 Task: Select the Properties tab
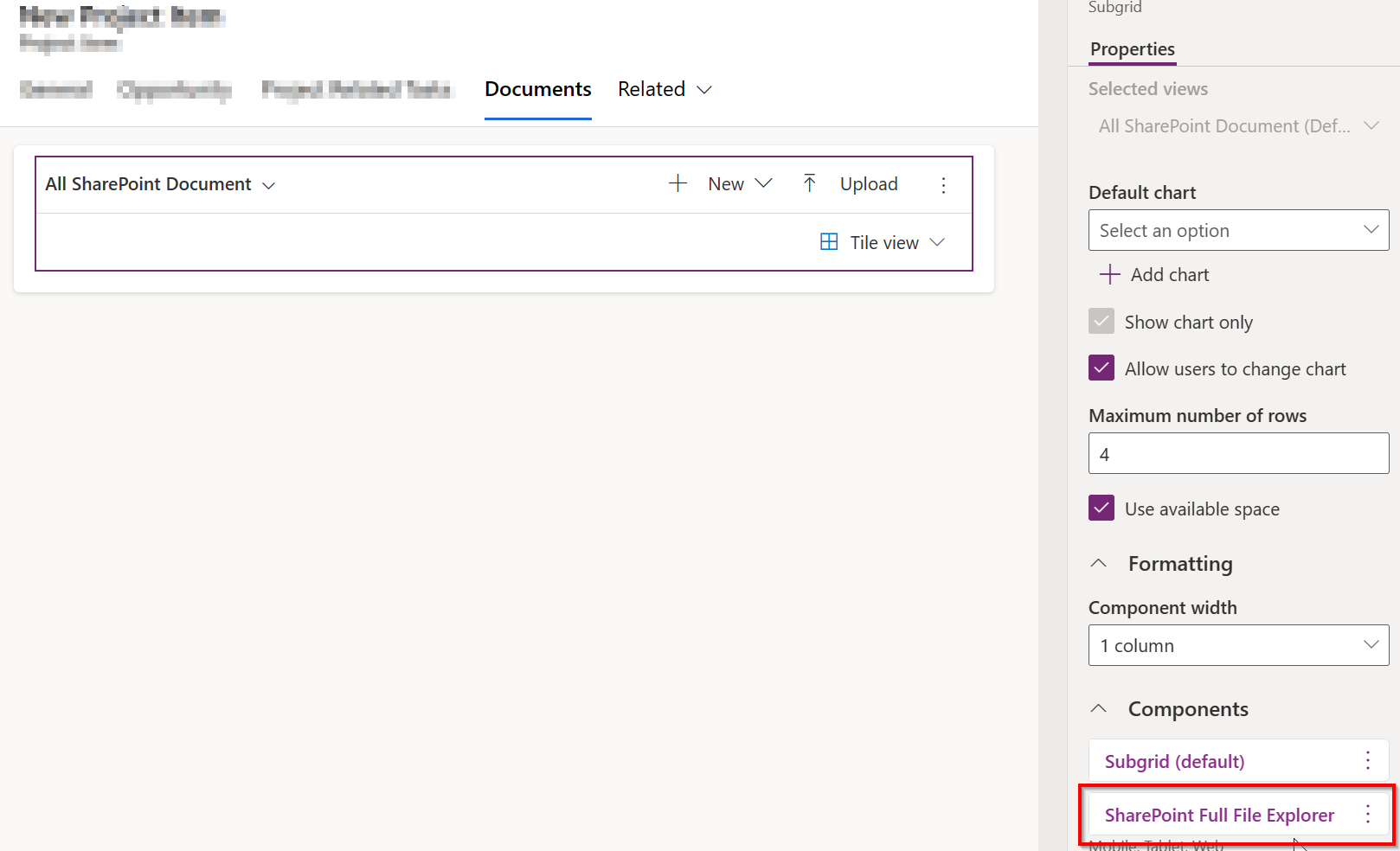[x=1132, y=49]
